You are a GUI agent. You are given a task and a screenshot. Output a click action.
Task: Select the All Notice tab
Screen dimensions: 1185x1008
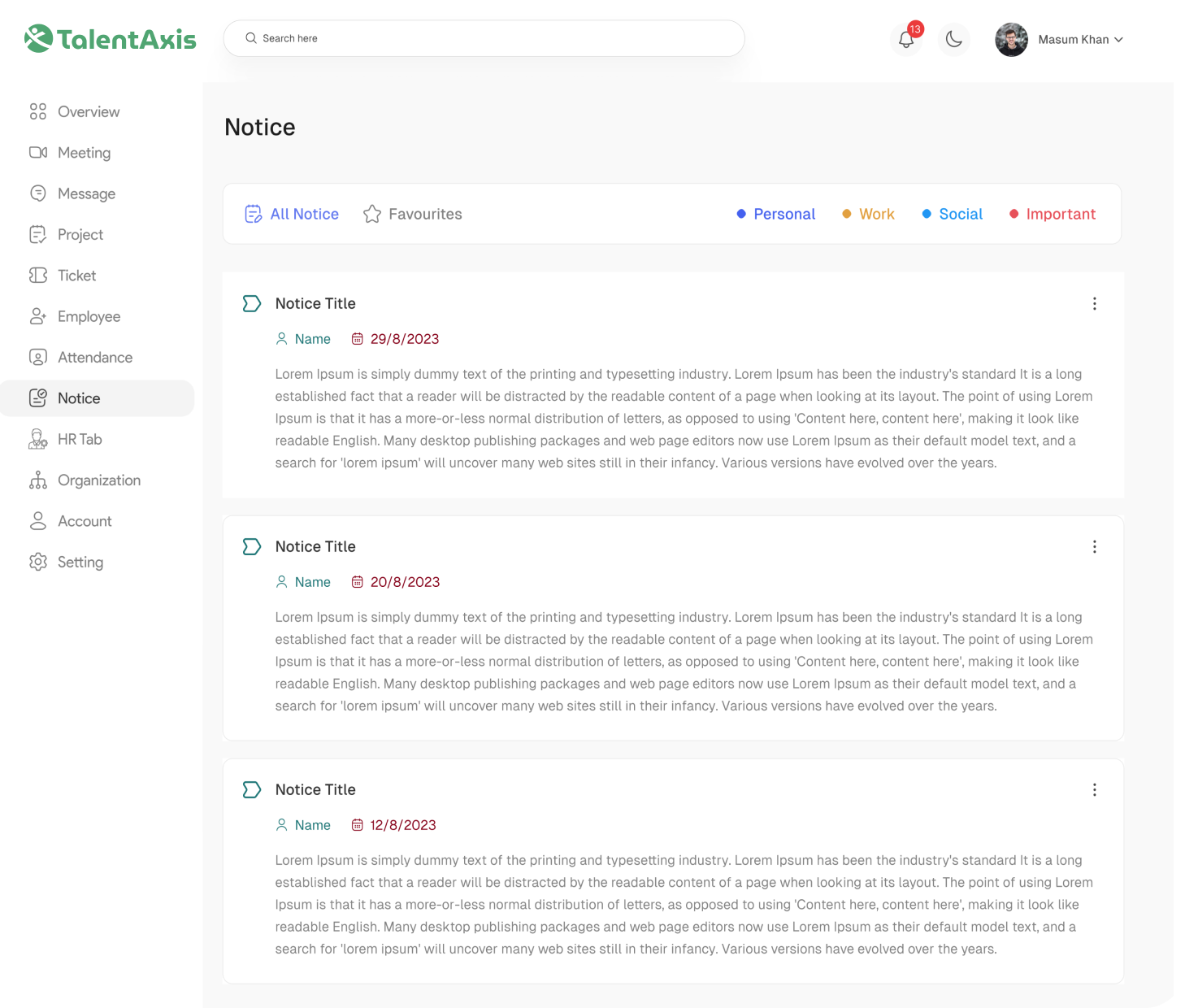[x=293, y=214]
